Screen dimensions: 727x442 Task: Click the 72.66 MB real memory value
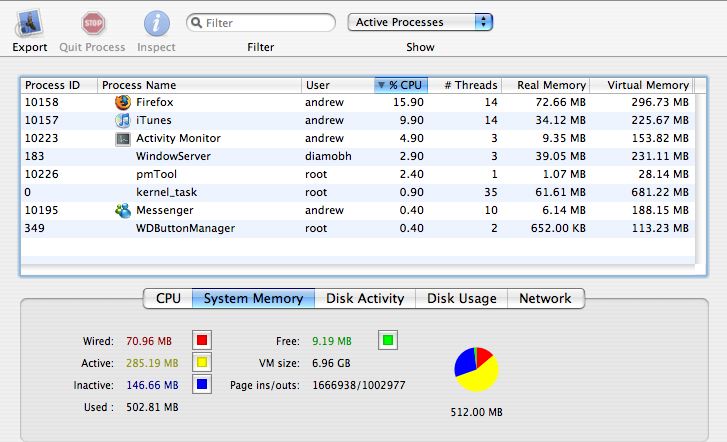[561, 102]
